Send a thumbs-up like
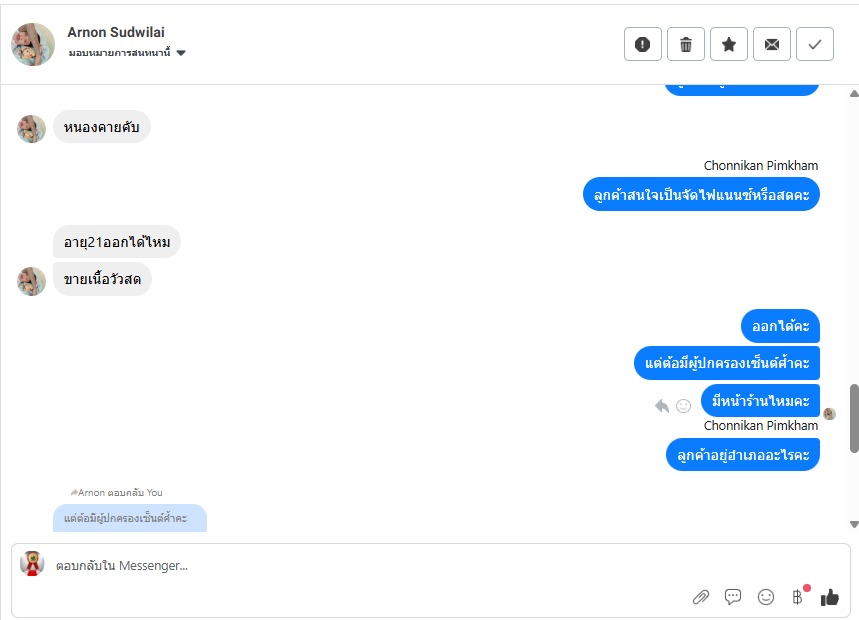 point(829,596)
